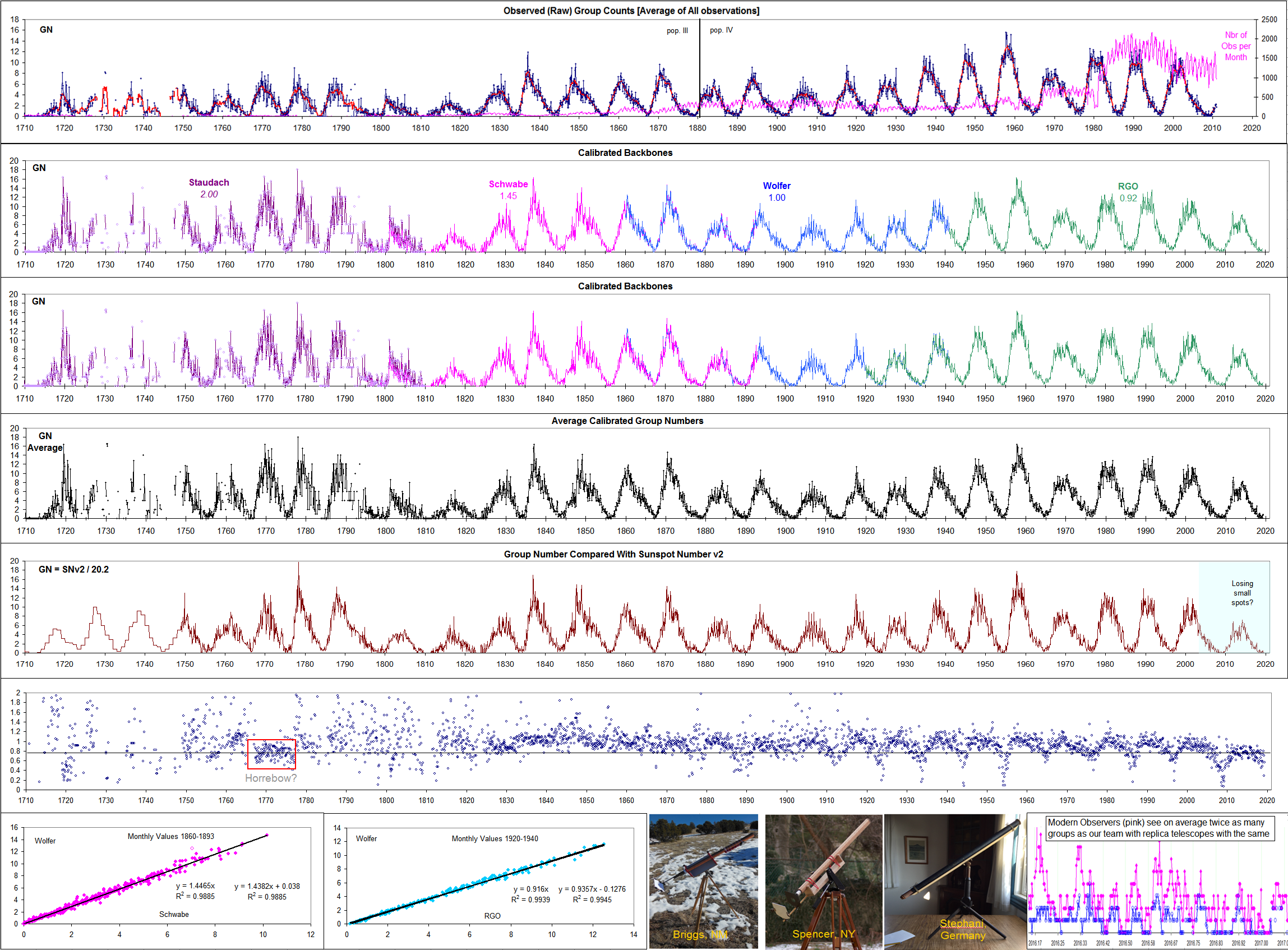
Task: Click the 'pop. III' label
Action: pos(677,30)
